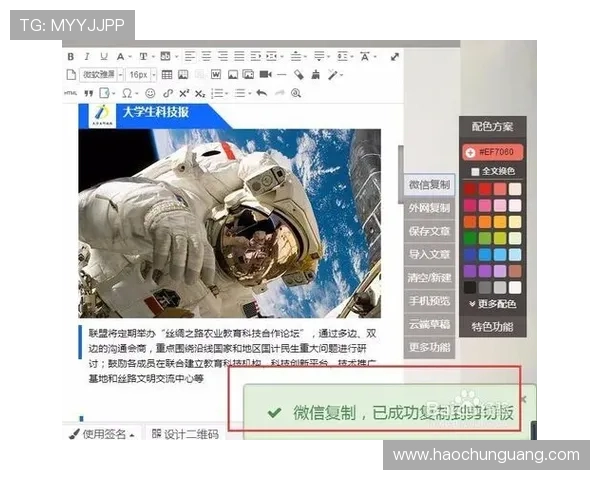Click the 配色方案 panel header
The image size is (600, 480).
492,126
